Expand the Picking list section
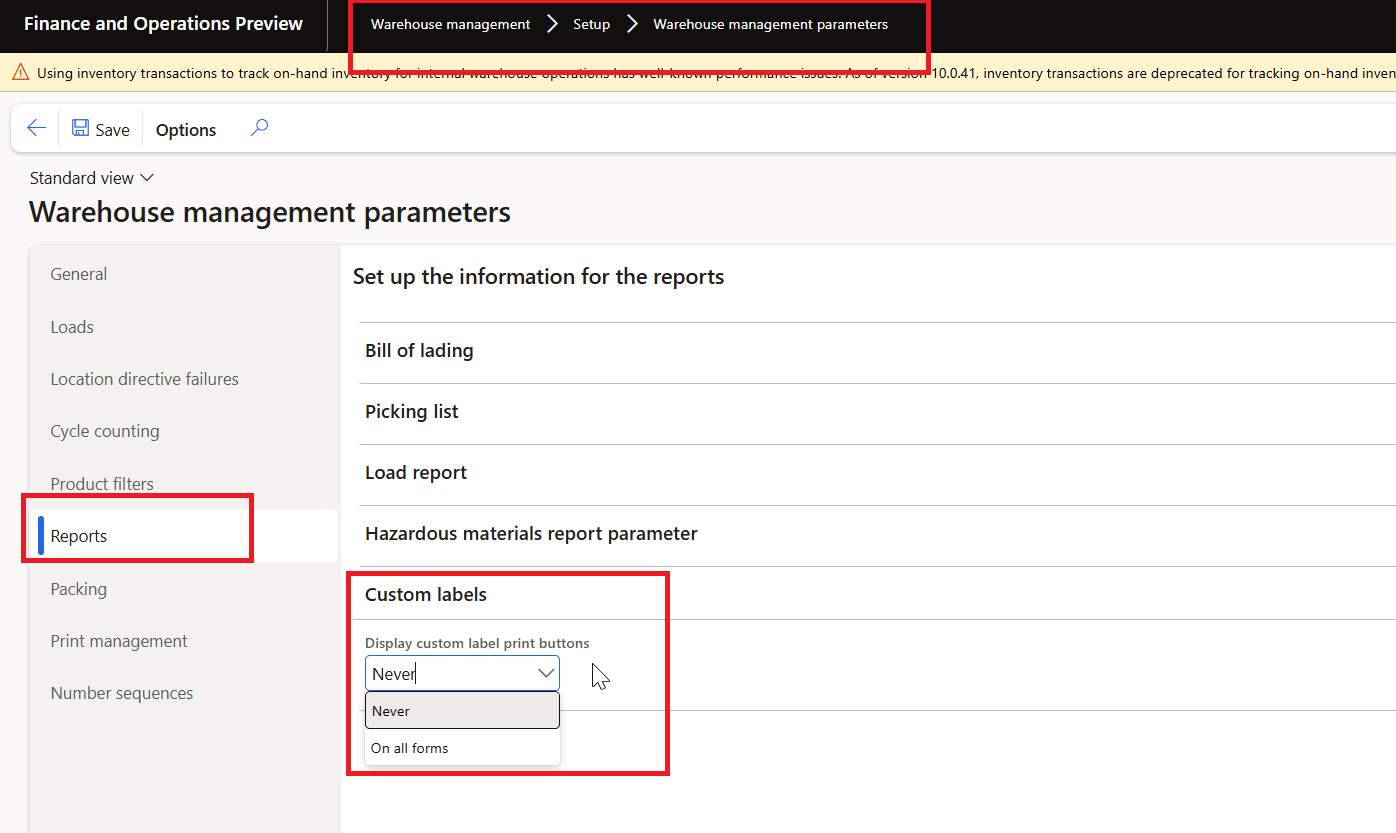The width and height of the screenshot is (1396, 833). coord(877,412)
